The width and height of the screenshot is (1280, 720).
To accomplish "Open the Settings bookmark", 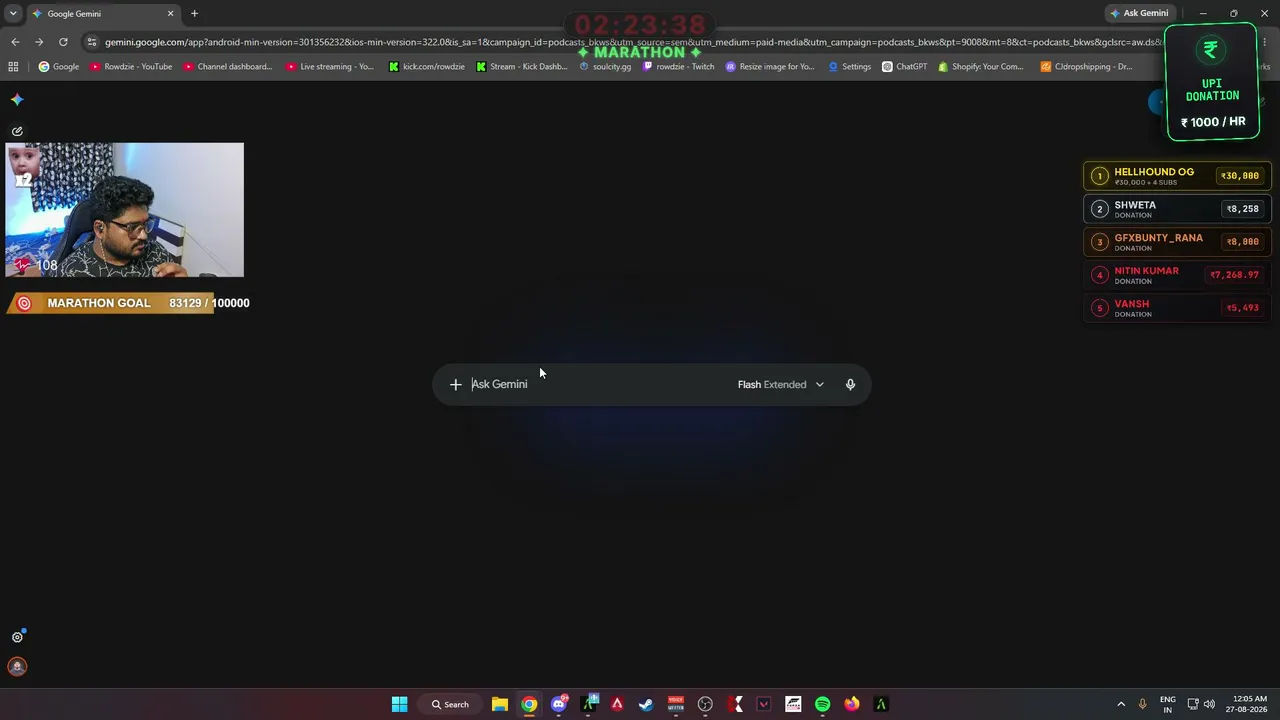I will (x=850, y=67).
